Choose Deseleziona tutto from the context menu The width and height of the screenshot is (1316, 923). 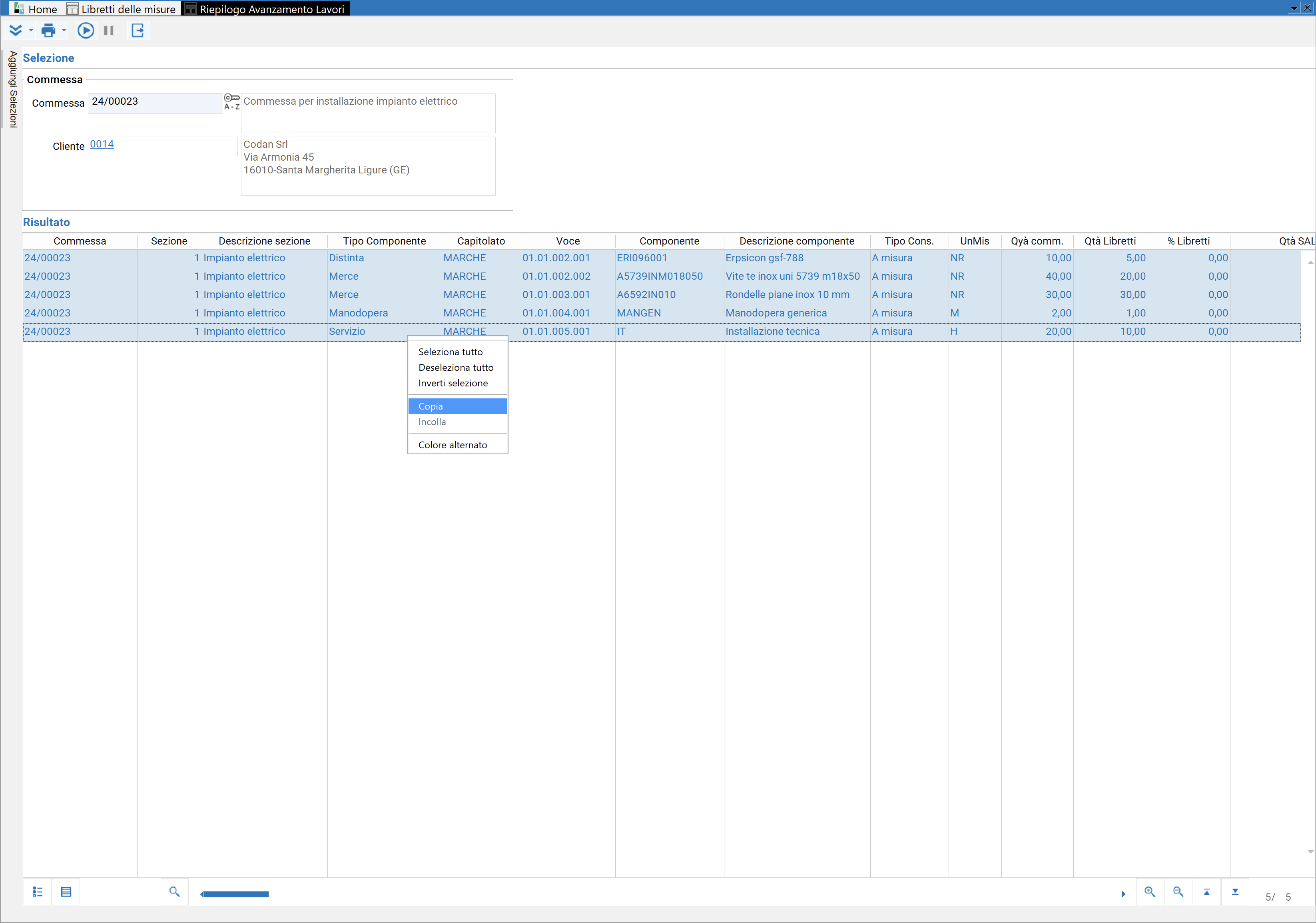457,367
